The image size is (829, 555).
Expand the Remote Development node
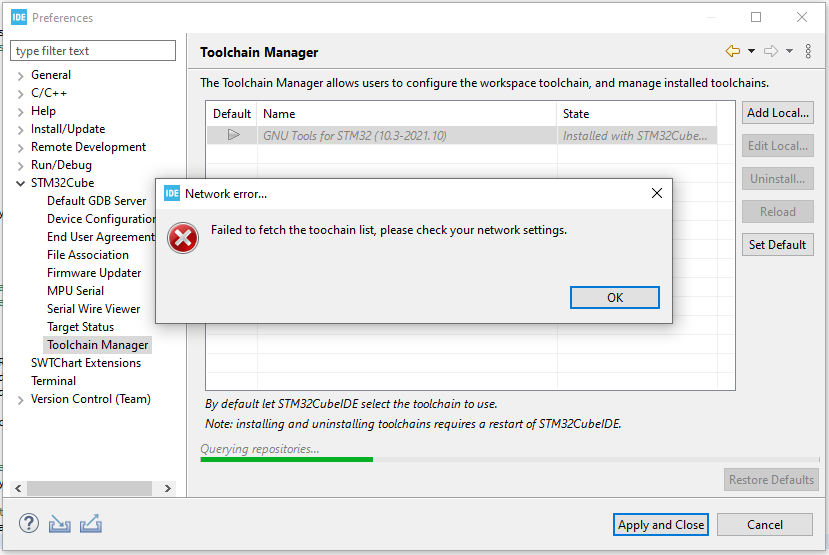point(20,148)
